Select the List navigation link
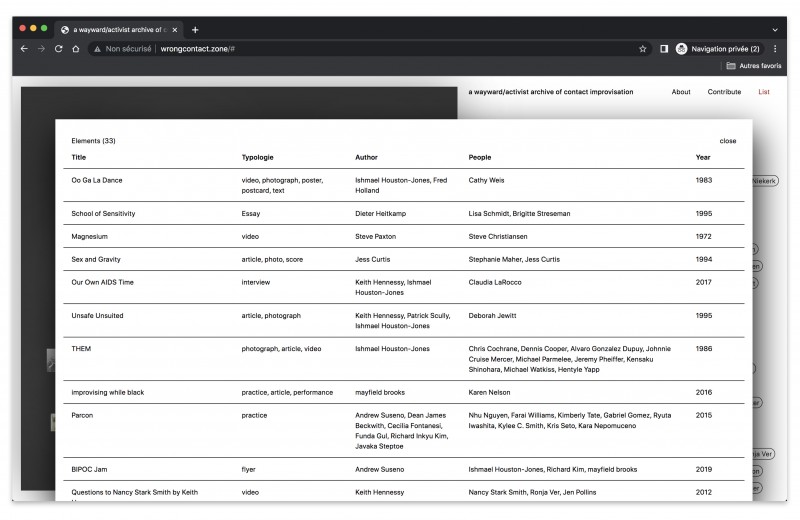Screen dimensions: 800x520 point(764,92)
